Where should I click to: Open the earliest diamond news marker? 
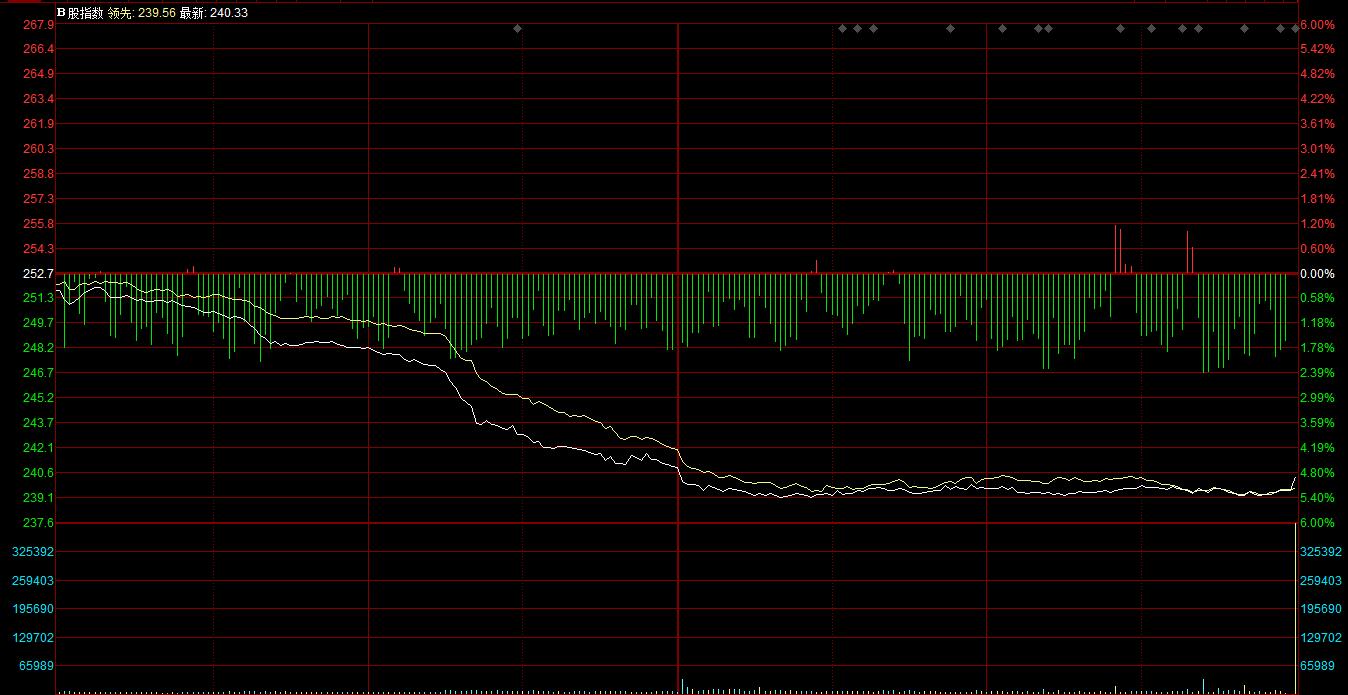pos(517,28)
